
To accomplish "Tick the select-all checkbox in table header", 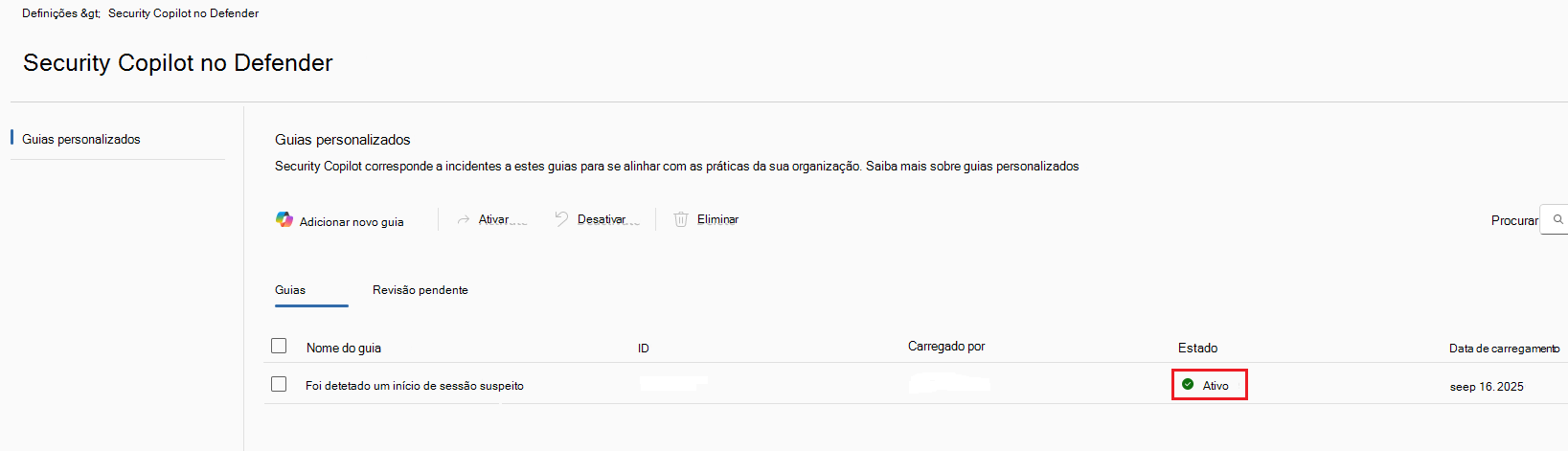I will [279, 346].
